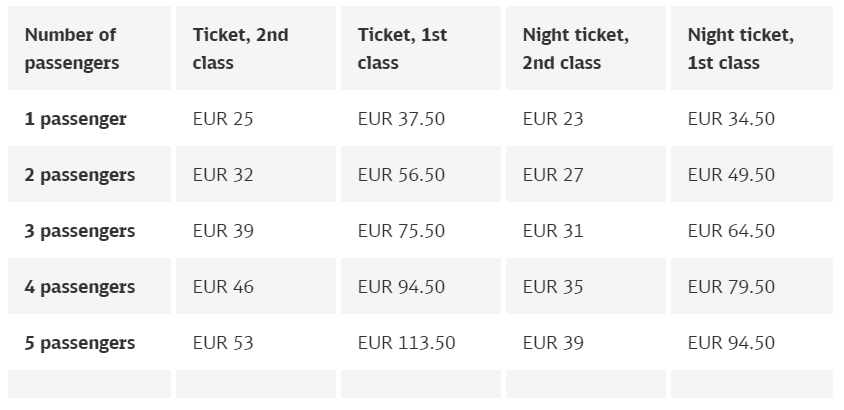Select the "2 passengers" row label

point(80,175)
